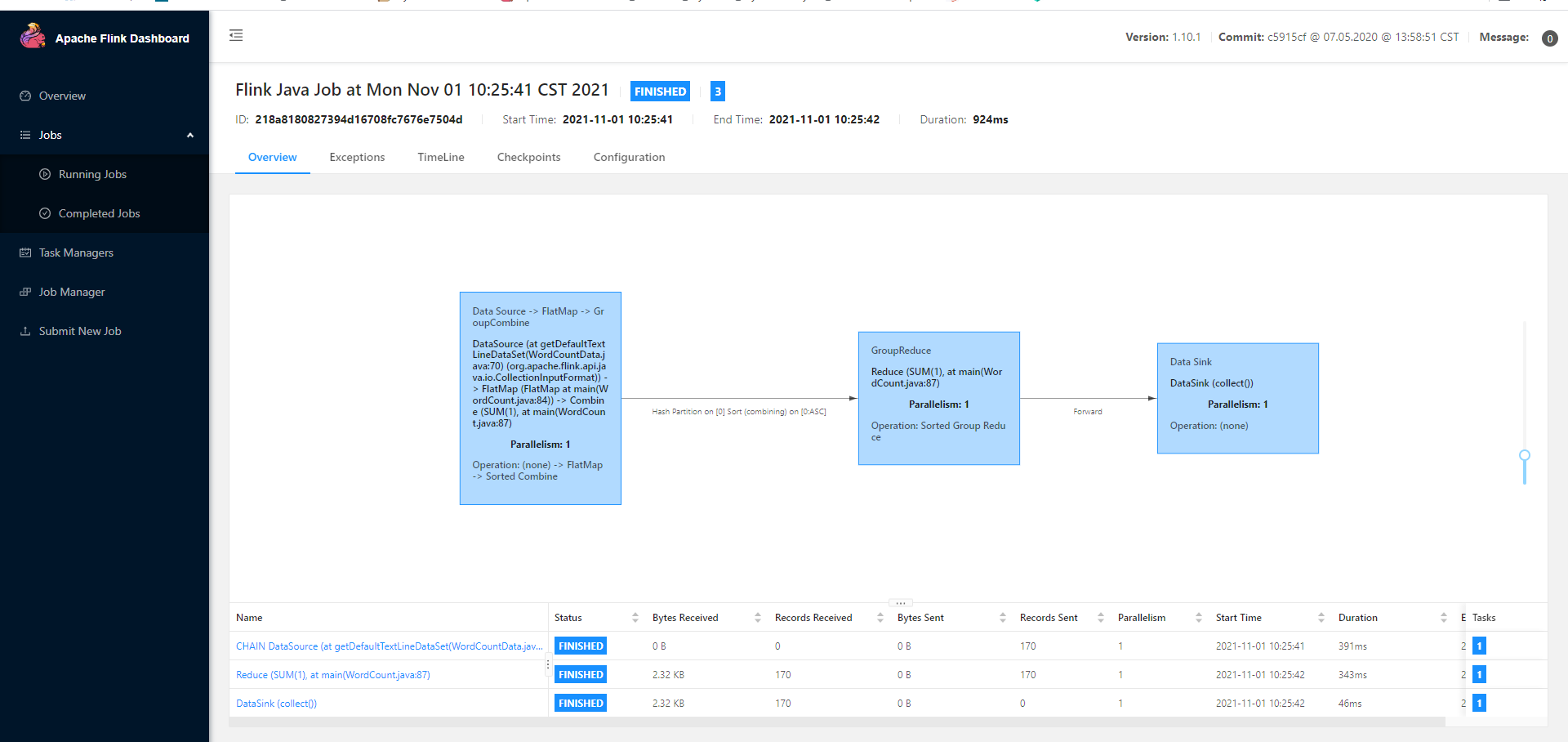The height and width of the screenshot is (742, 1568).
Task: Select the Data Sink graph node
Action: pyautogui.click(x=1238, y=398)
